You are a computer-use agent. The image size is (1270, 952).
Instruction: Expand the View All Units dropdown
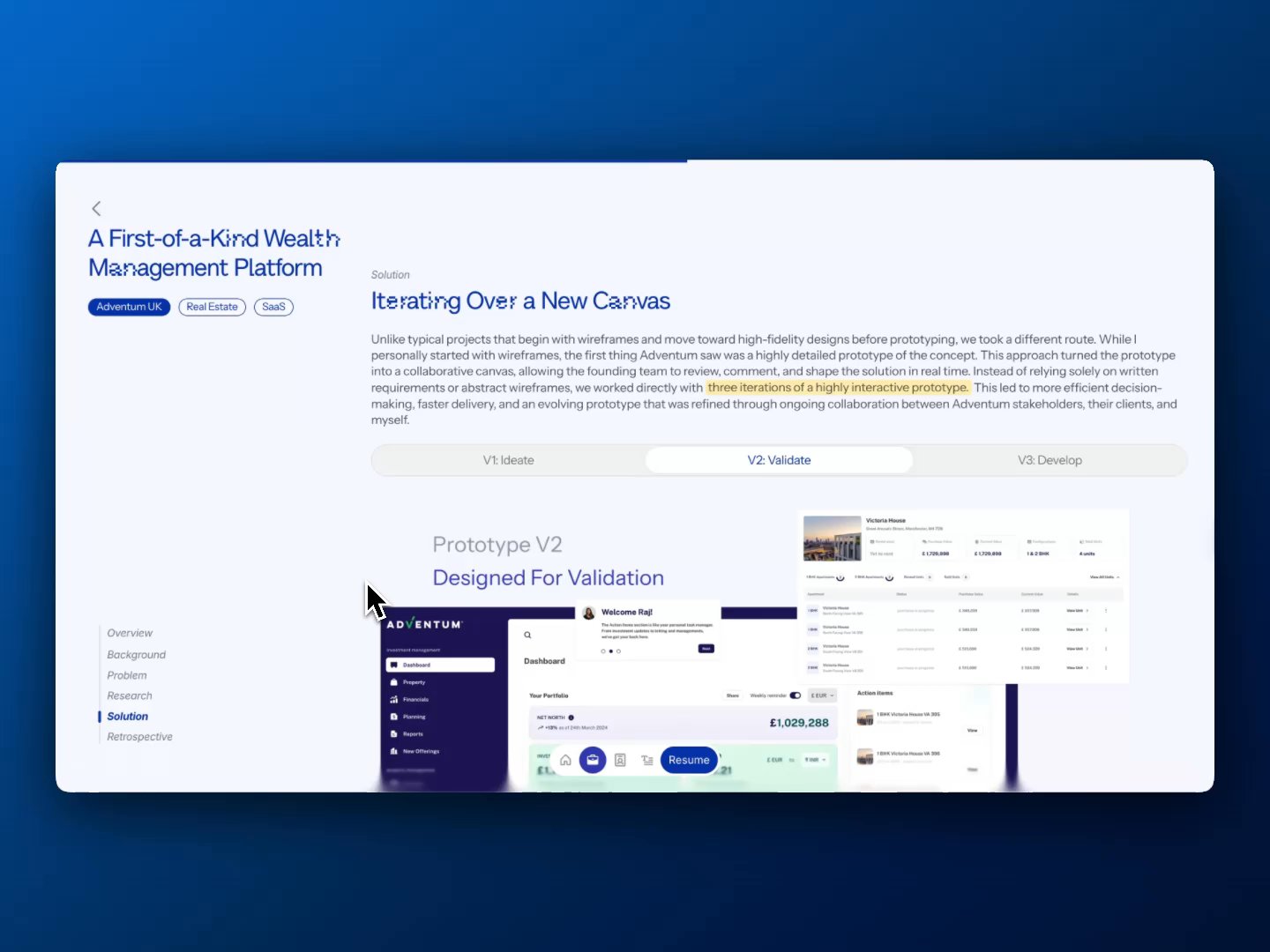(1104, 577)
